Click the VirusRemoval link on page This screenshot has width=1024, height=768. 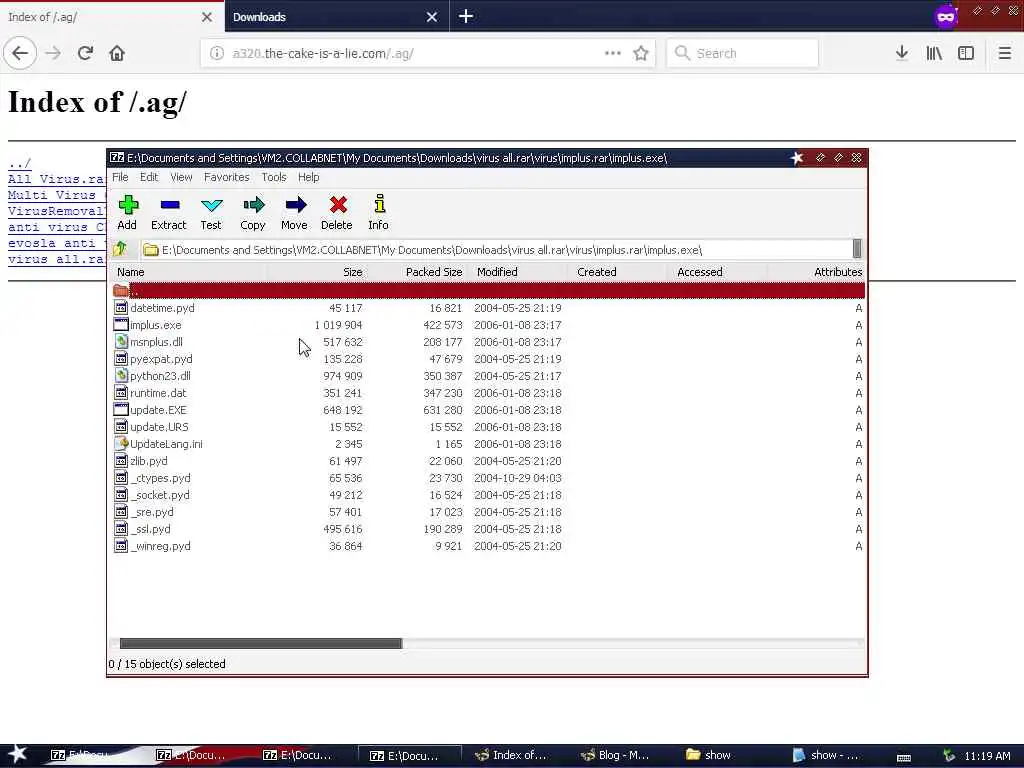(57, 211)
